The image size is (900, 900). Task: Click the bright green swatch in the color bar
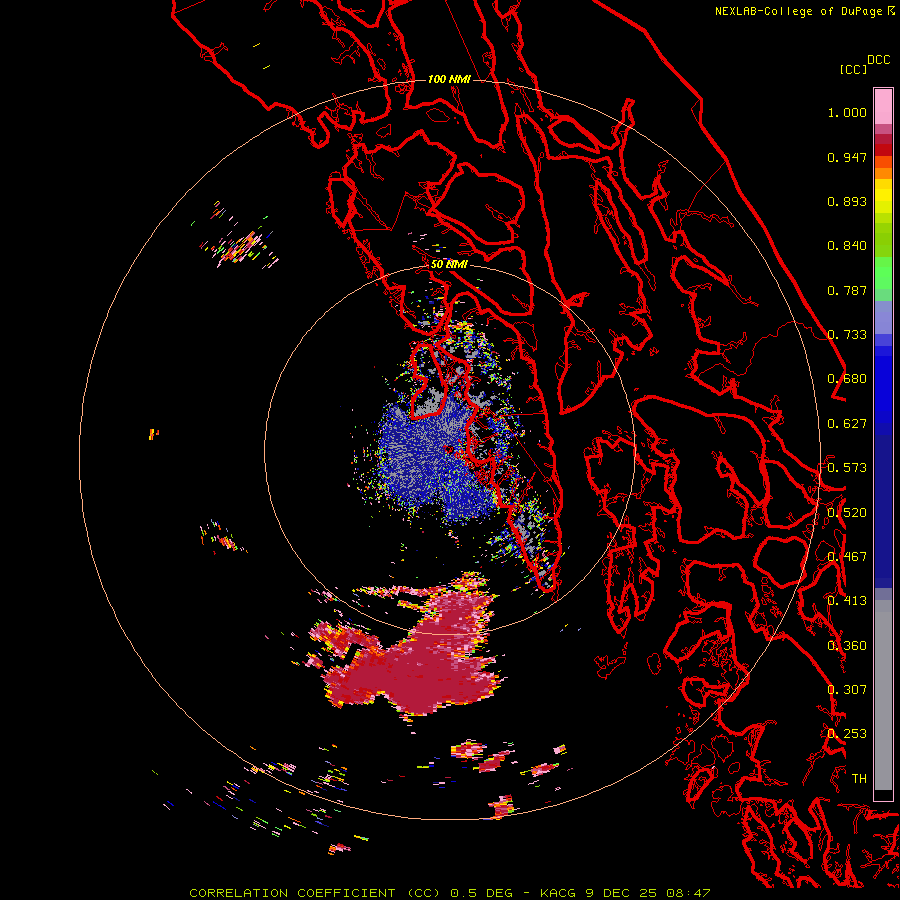coord(883,272)
